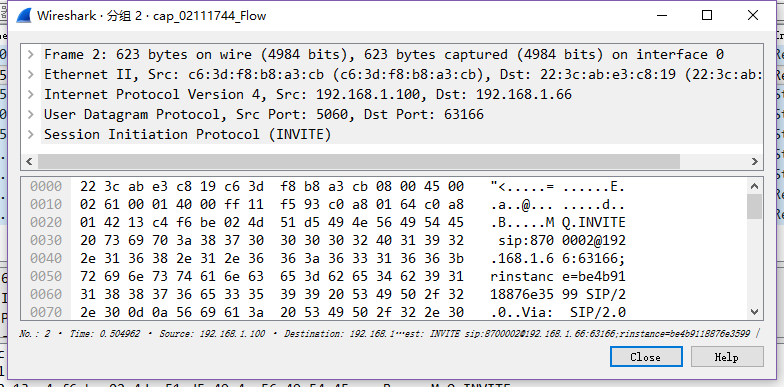Click the Wireshark shark fin icon

24,16
